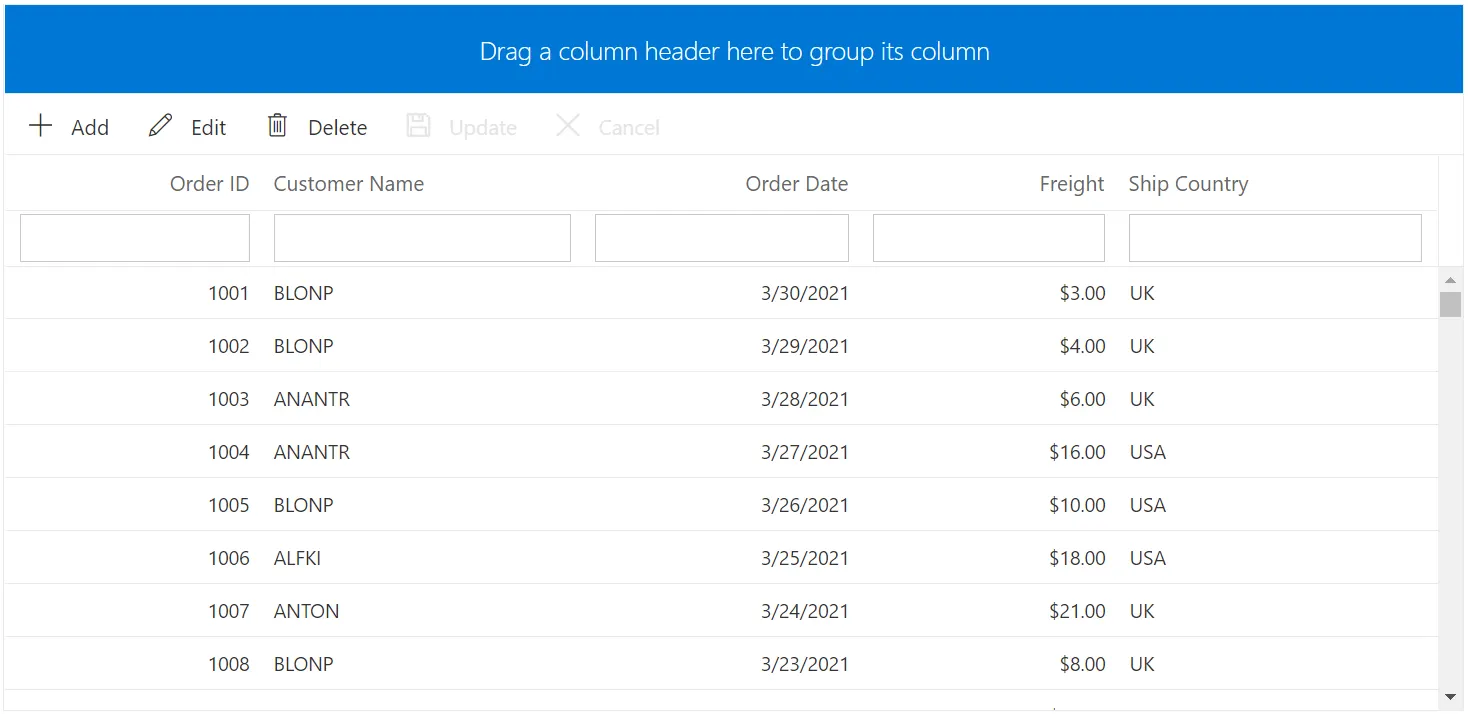This screenshot has height=714, width=1468.
Task: Select the ALFKI customer row
Action: click(x=600, y=557)
